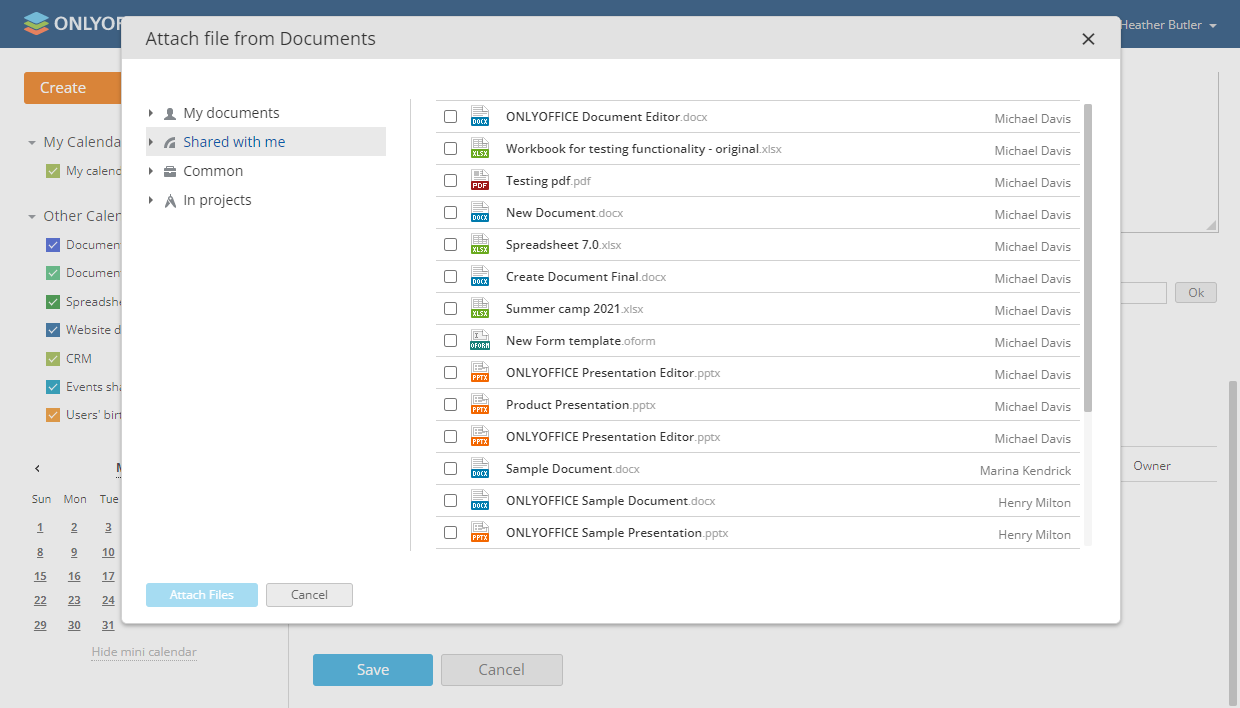Select checkbox for Summer camp 2021.xlsx
The height and width of the screenshot is (708, 1240).
pos(451,309)
